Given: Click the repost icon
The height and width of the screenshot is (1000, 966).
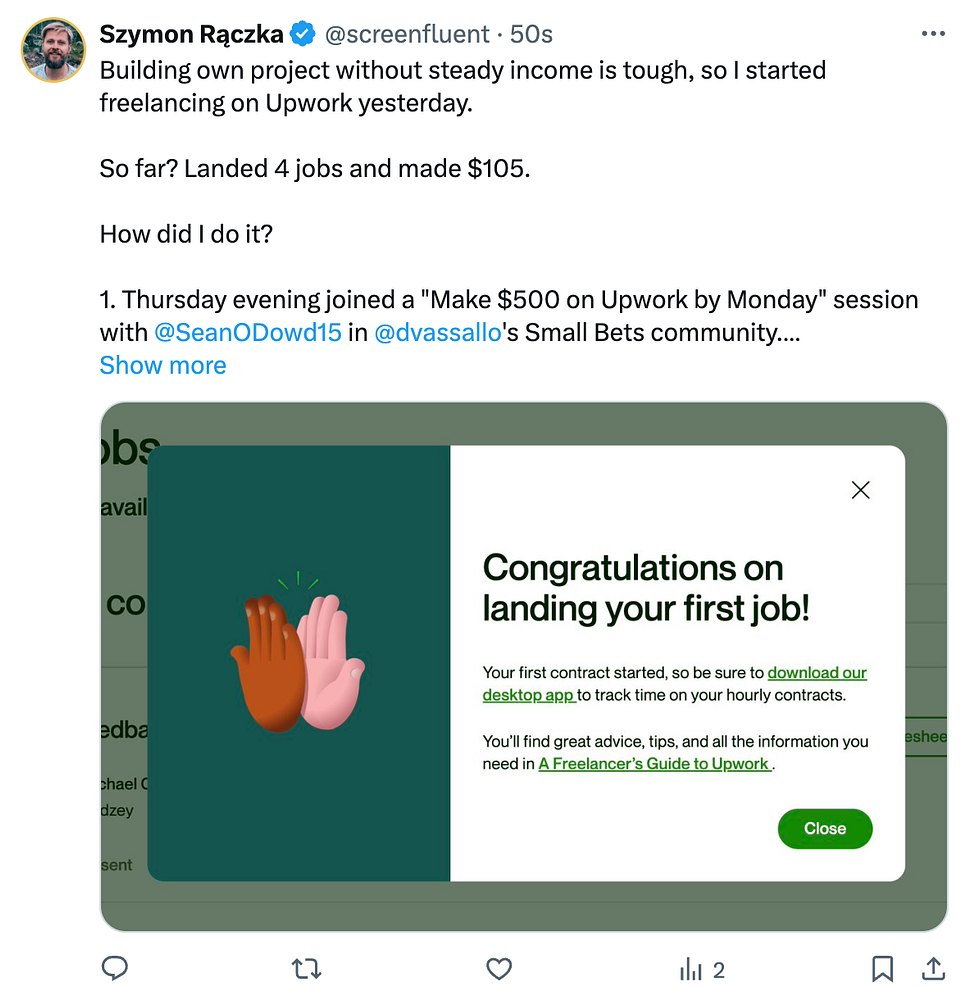Looking at the screenshot, I should coord(306,968).
